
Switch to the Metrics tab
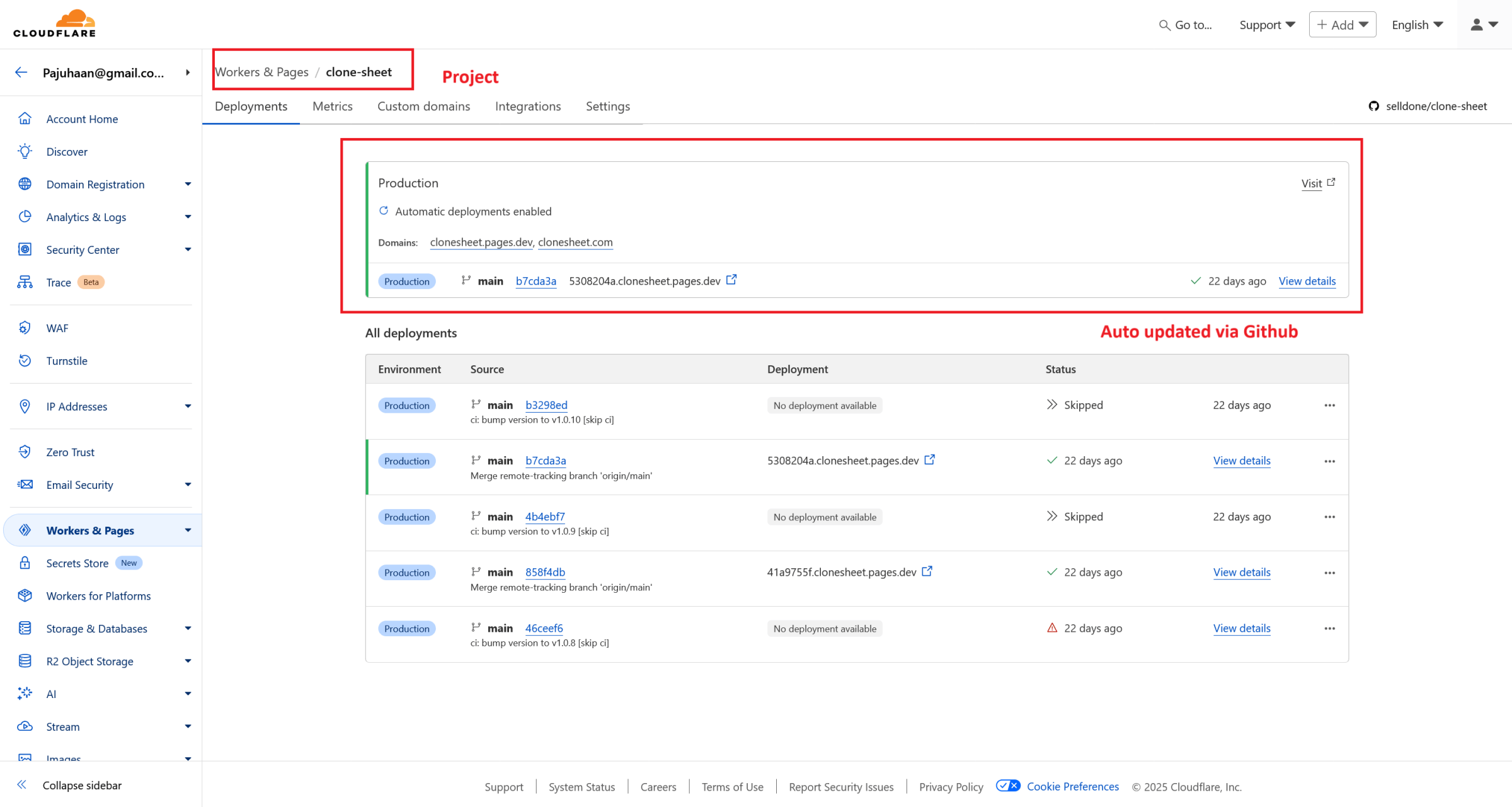tap(333, 106)
